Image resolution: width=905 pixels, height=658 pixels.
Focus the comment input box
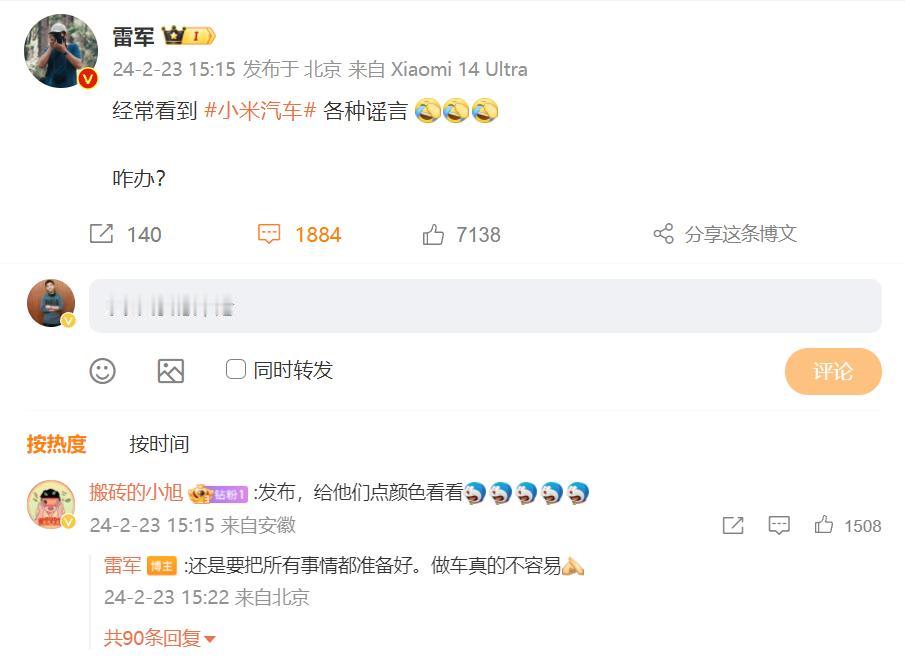point(485,306)
